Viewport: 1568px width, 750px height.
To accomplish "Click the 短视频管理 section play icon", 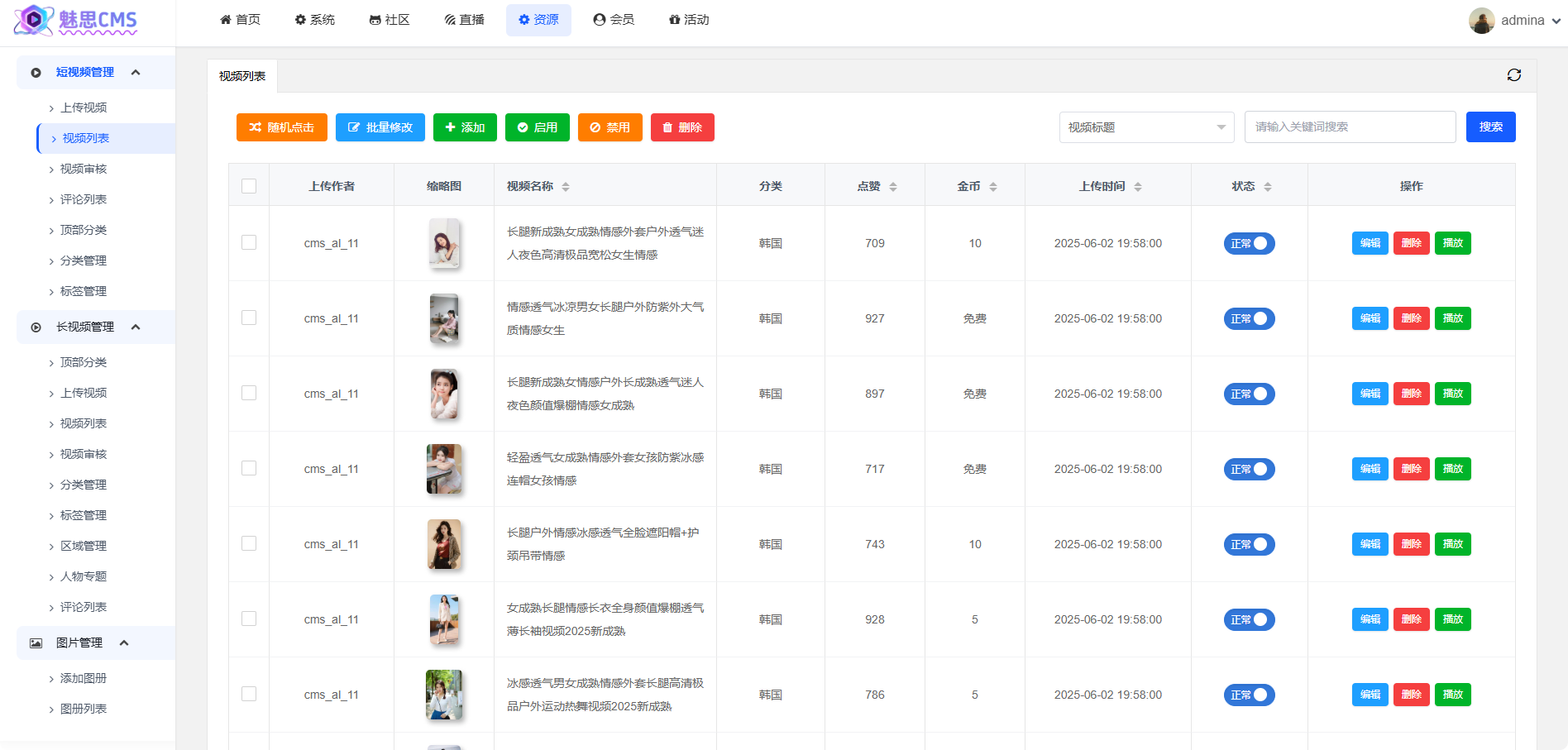I will click(35, 72).
